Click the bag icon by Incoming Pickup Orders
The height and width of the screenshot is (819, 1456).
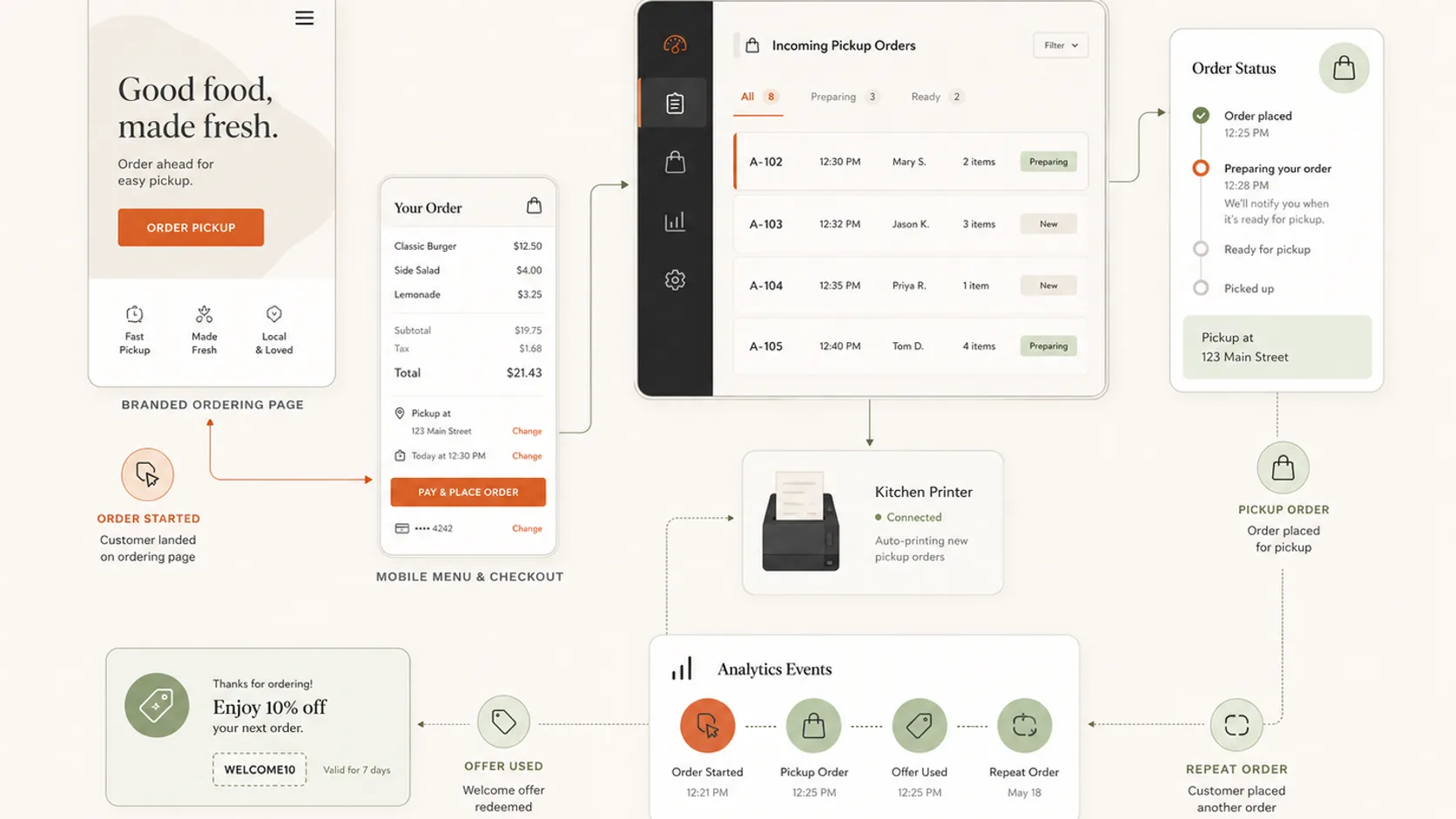tap(752, 45)
